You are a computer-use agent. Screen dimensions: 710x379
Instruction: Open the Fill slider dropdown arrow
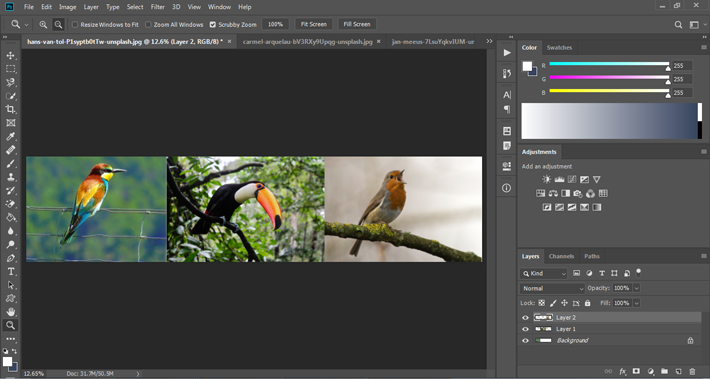637,303
